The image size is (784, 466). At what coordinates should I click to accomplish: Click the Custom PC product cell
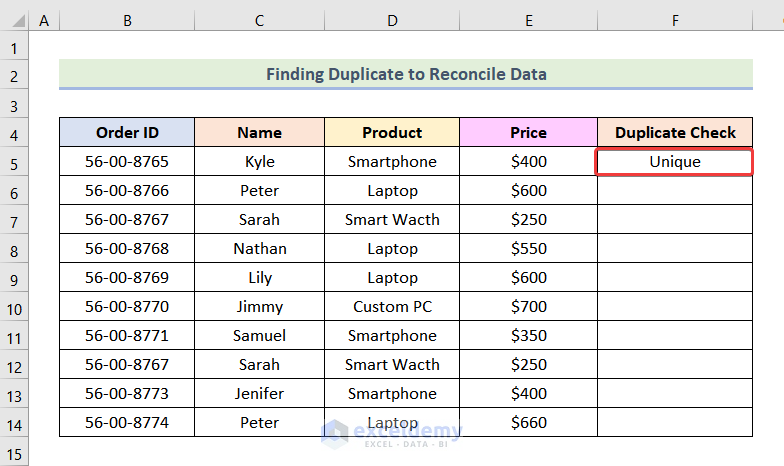click(x=392, y=306)
